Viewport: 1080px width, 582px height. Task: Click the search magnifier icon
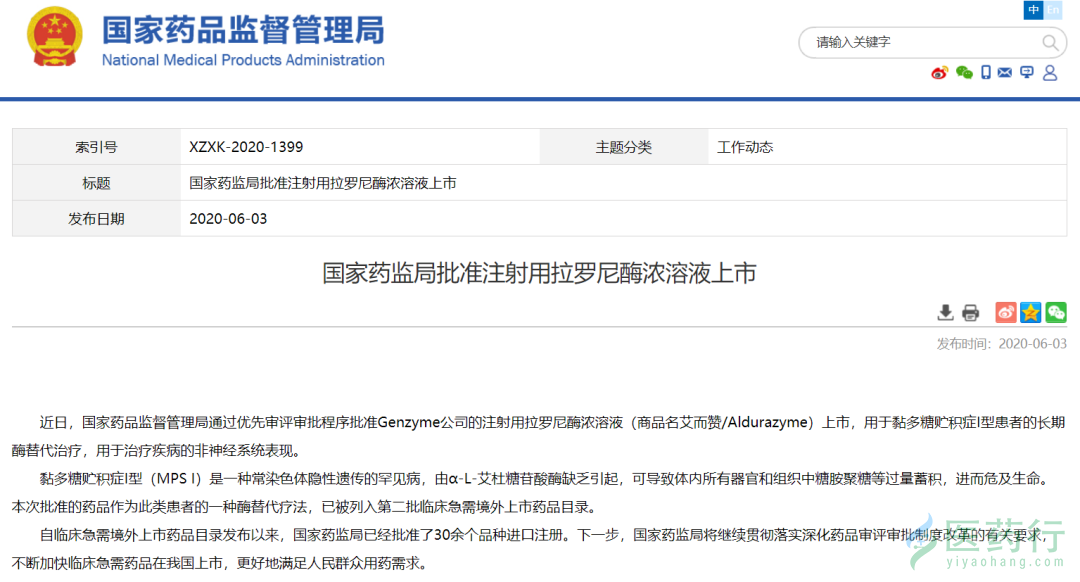tap(1050, 43)
